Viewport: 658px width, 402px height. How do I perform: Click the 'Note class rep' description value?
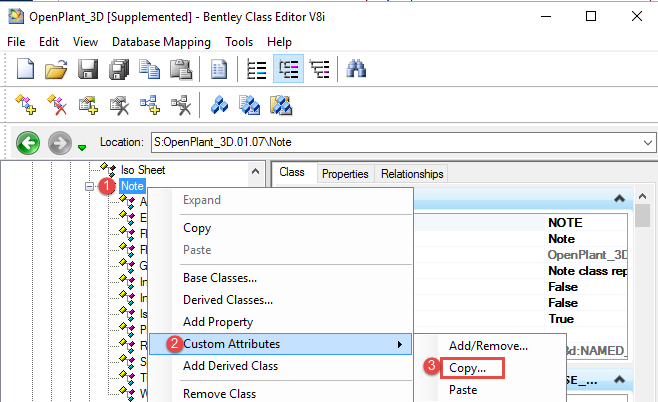pyautogui.click(x=588, y=271)
